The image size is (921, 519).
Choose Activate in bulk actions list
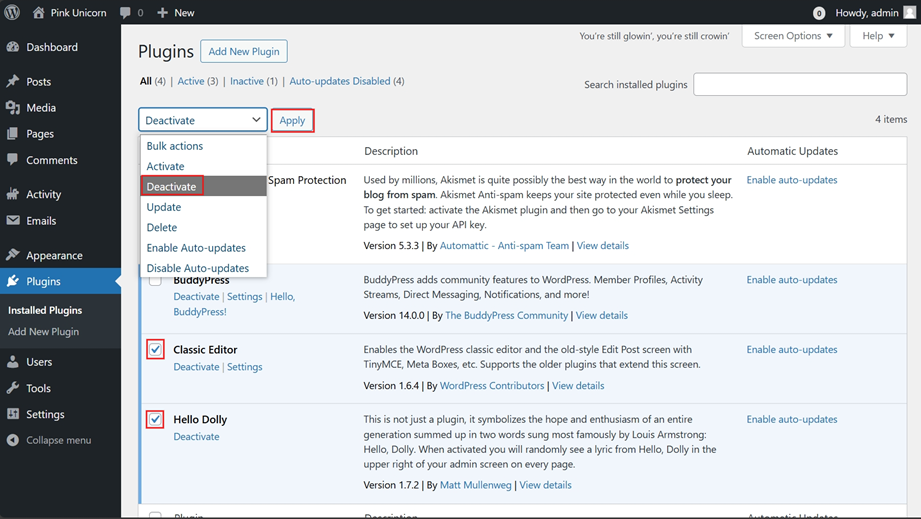click(x=203, y=166)
